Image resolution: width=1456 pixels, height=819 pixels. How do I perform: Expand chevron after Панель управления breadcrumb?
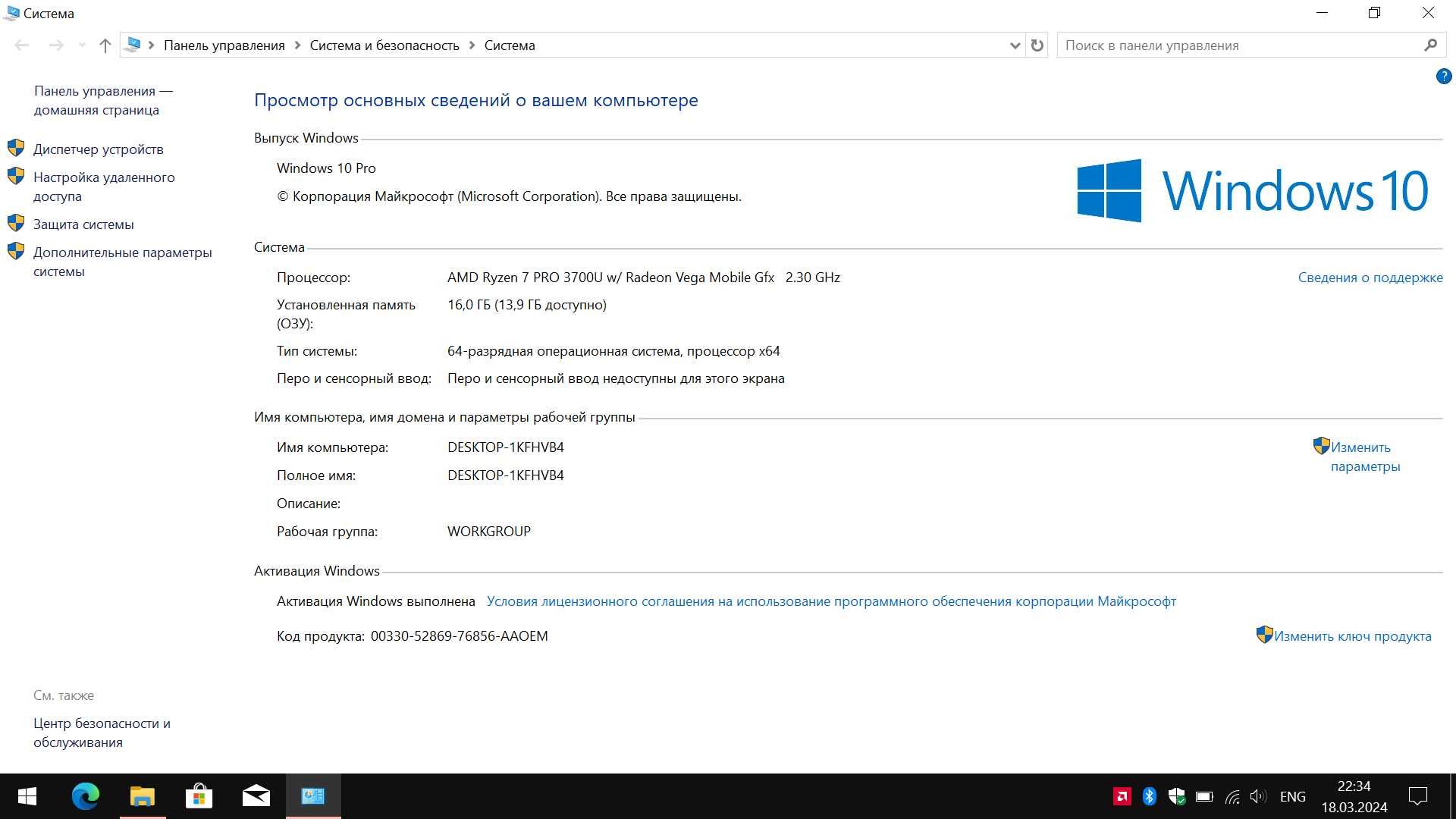297,45
